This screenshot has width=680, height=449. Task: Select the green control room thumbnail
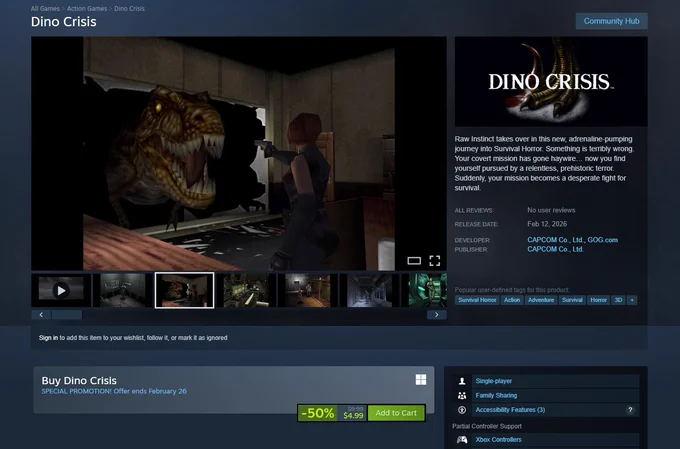click(x=246, y=290)
